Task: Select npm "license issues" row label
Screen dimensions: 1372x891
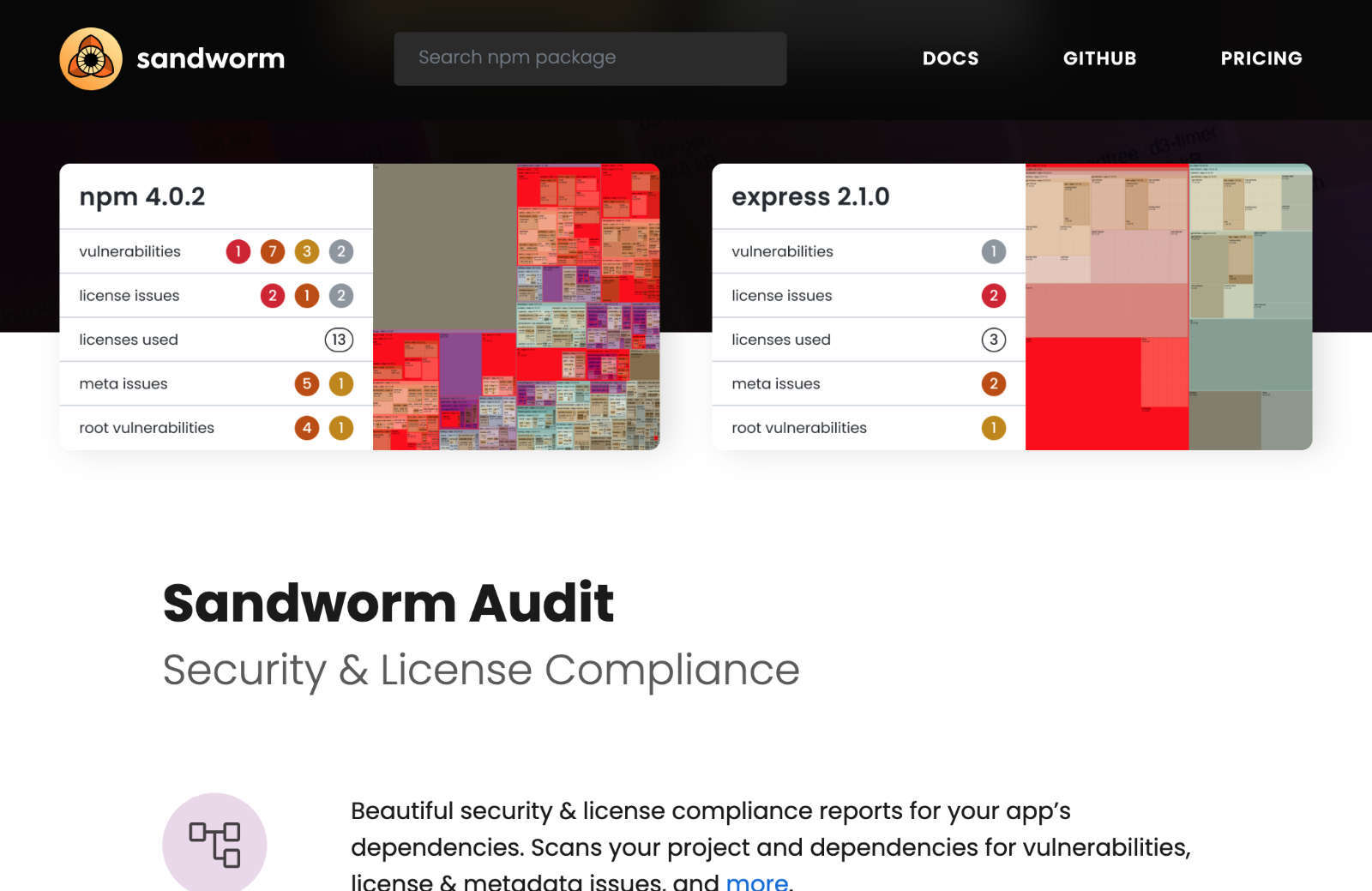Action: point(129,296)
